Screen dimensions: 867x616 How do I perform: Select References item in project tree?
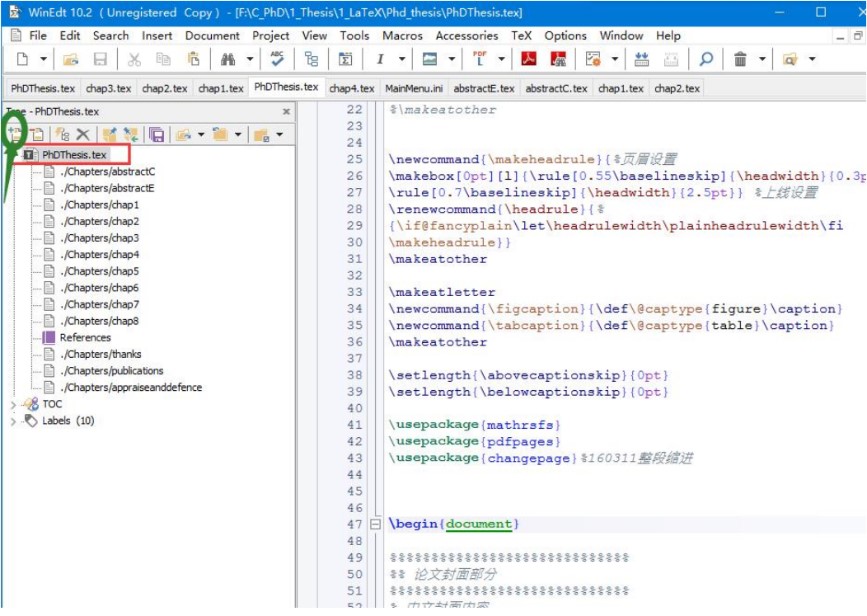pos(85,338)
